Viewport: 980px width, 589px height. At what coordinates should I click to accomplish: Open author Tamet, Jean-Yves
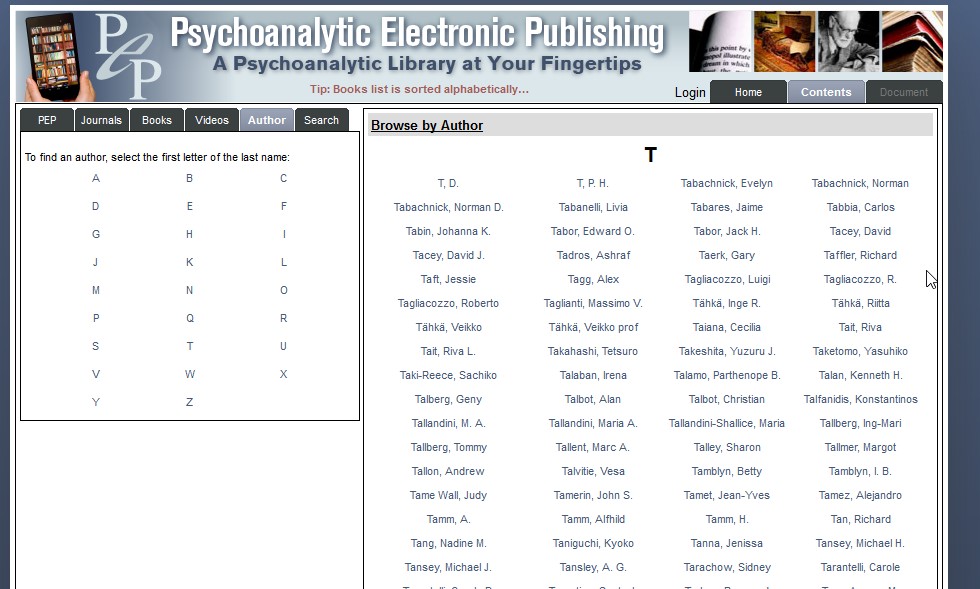pyautogui.click(x=727, y=495)
